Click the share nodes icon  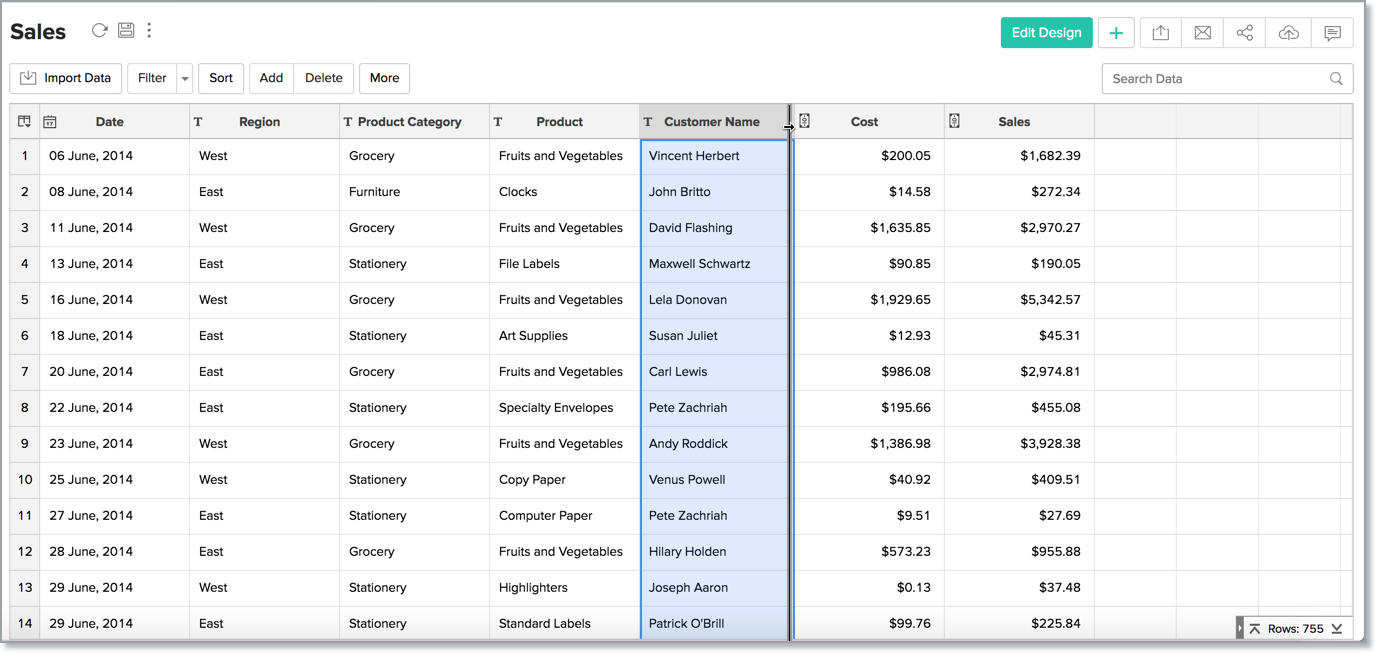click(1244, 33)
